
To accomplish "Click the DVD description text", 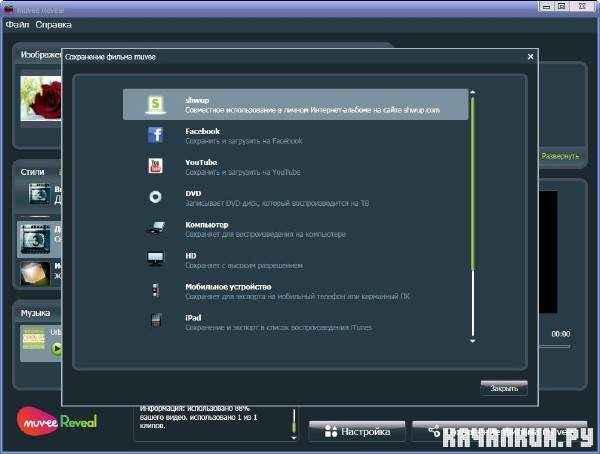I will tap(277, 203).
